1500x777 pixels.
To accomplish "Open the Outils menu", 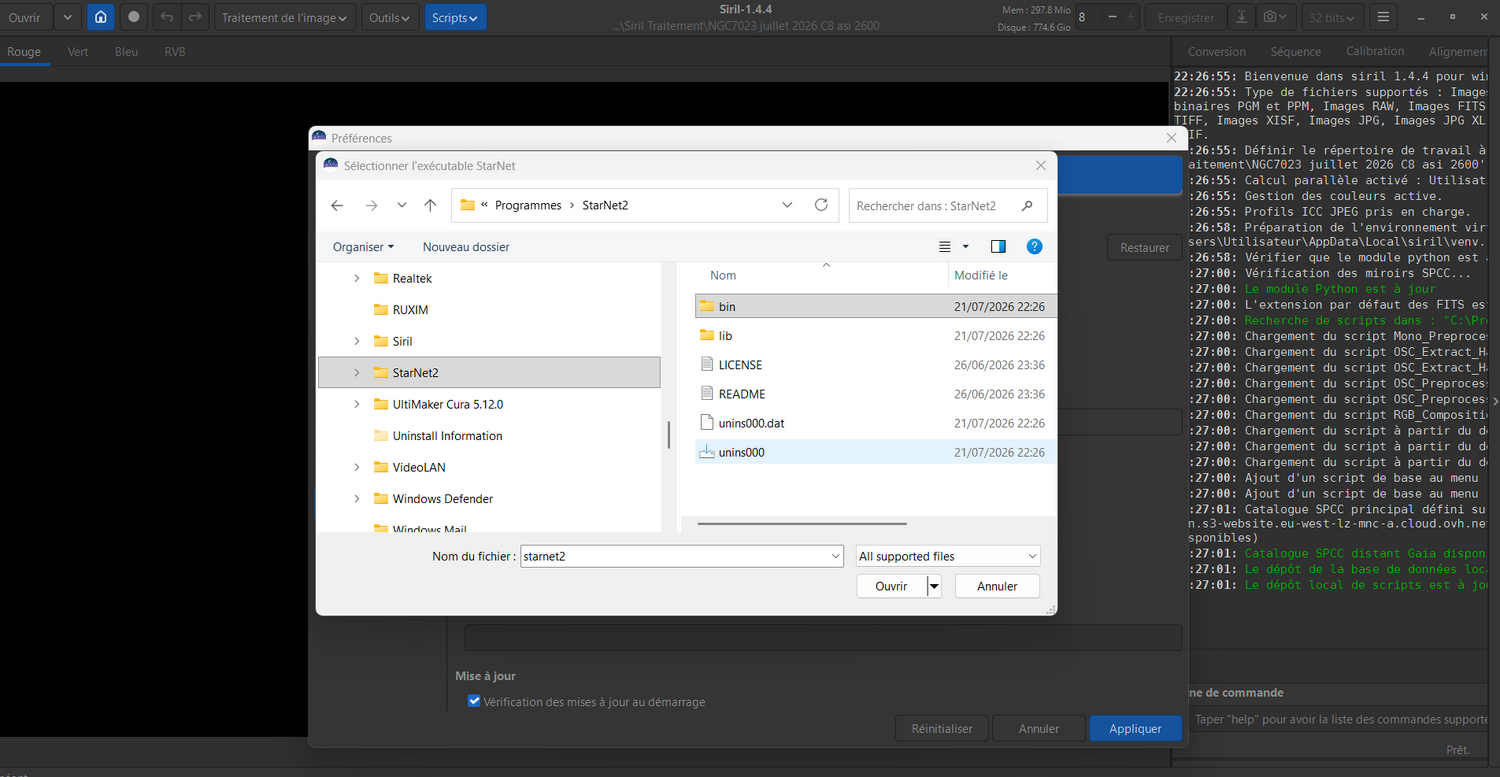I will [389, 17].
